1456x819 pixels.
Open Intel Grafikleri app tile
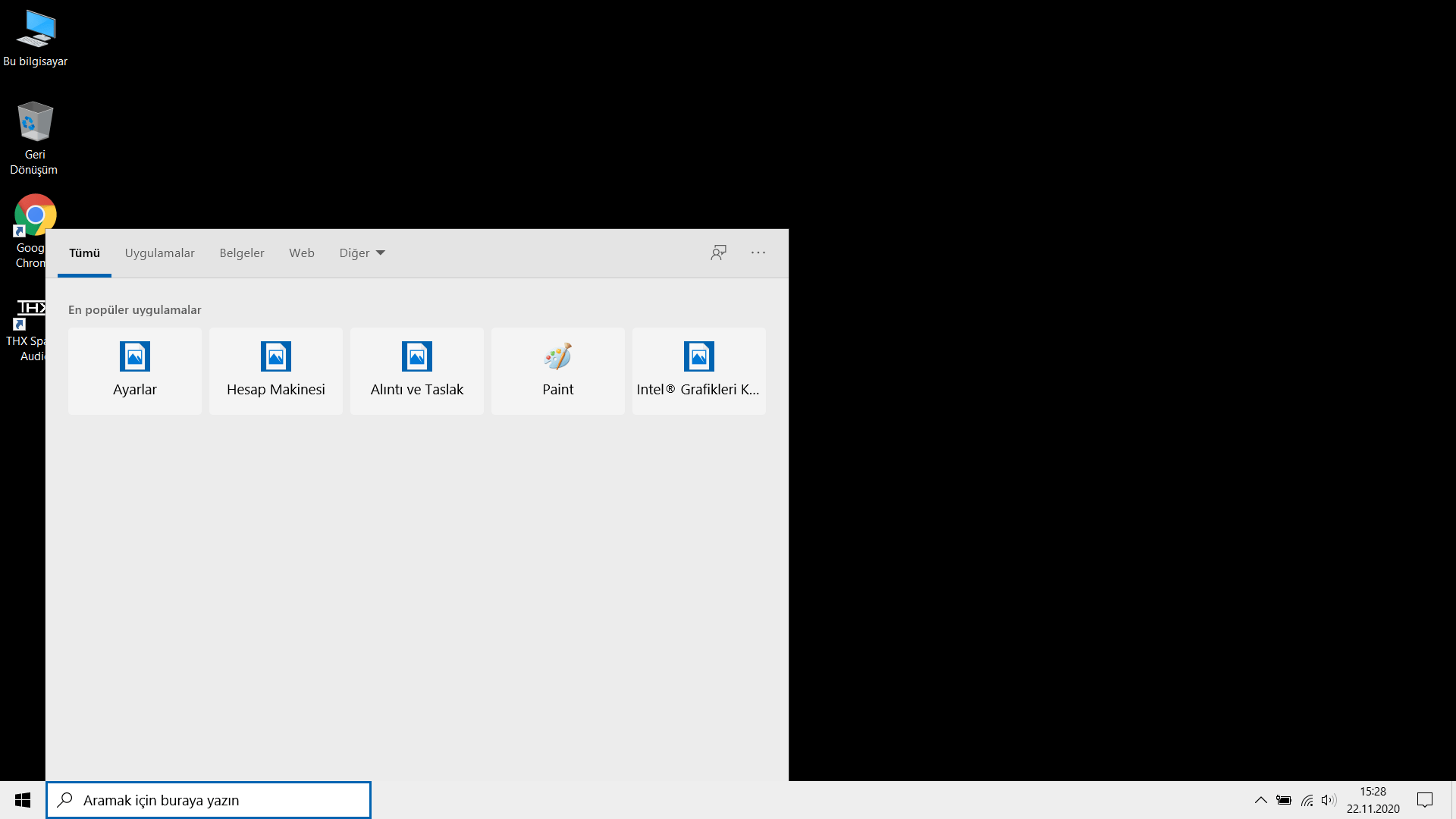[698, 371]
